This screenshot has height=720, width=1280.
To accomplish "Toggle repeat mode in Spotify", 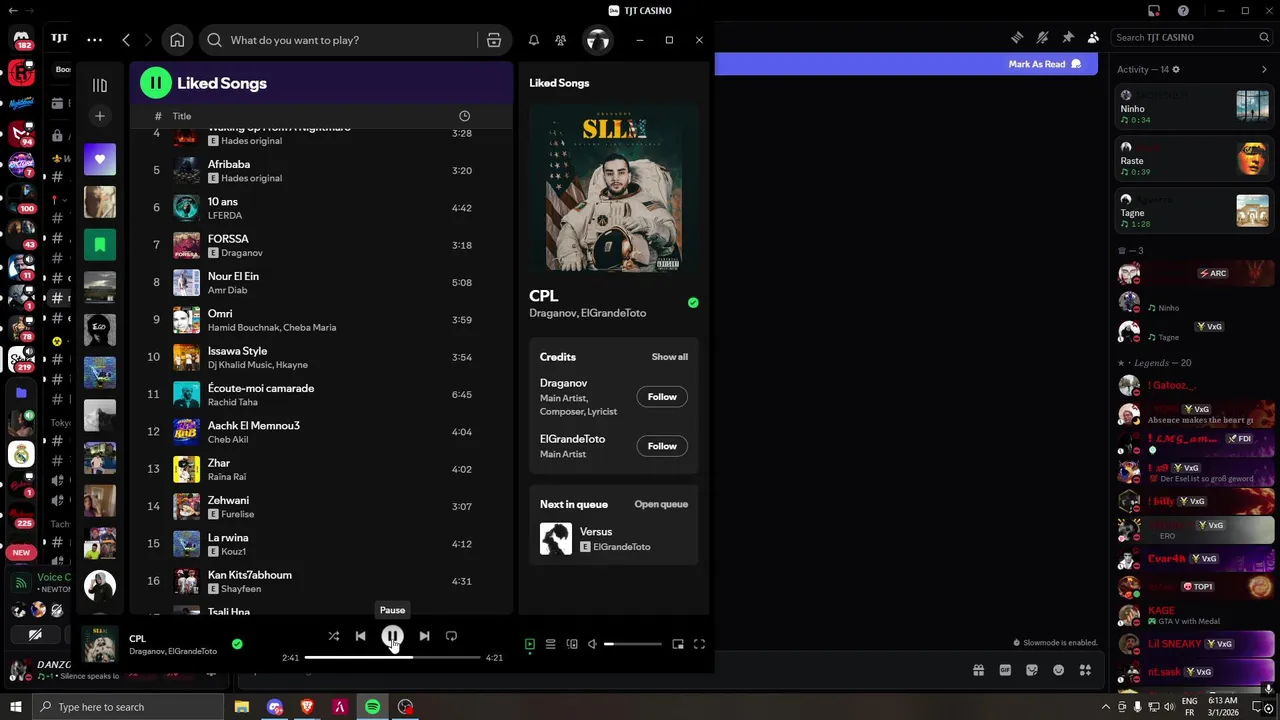I will [451, 636].
